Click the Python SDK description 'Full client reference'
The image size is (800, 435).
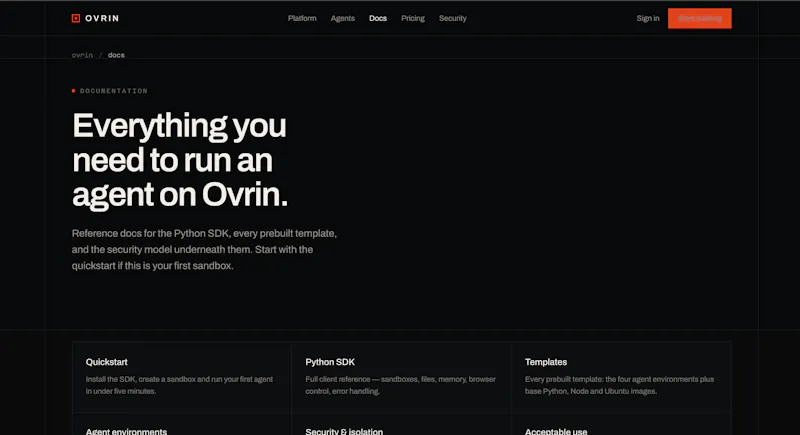401,385
